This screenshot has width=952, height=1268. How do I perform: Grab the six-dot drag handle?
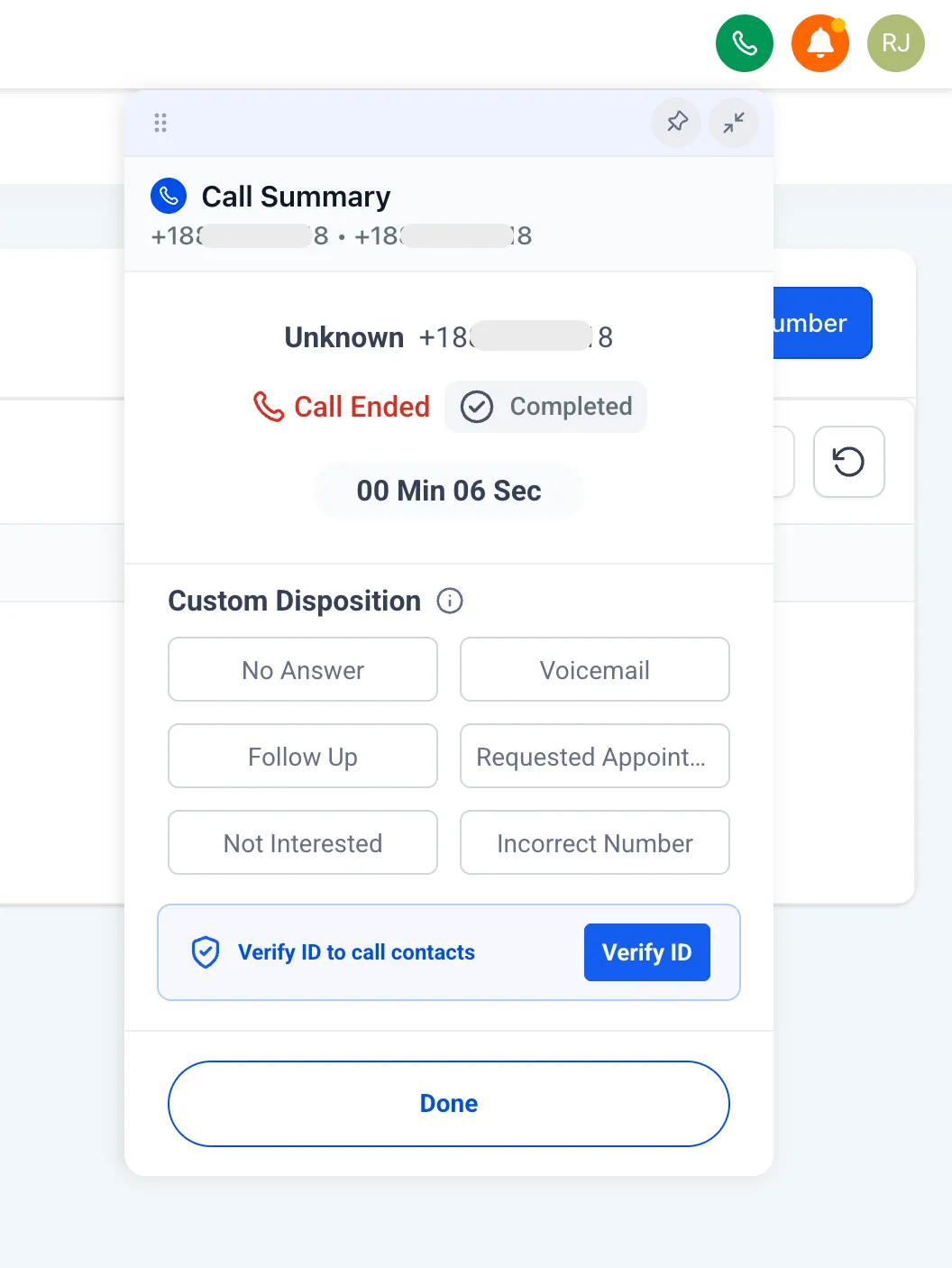[x=160, y=123]
